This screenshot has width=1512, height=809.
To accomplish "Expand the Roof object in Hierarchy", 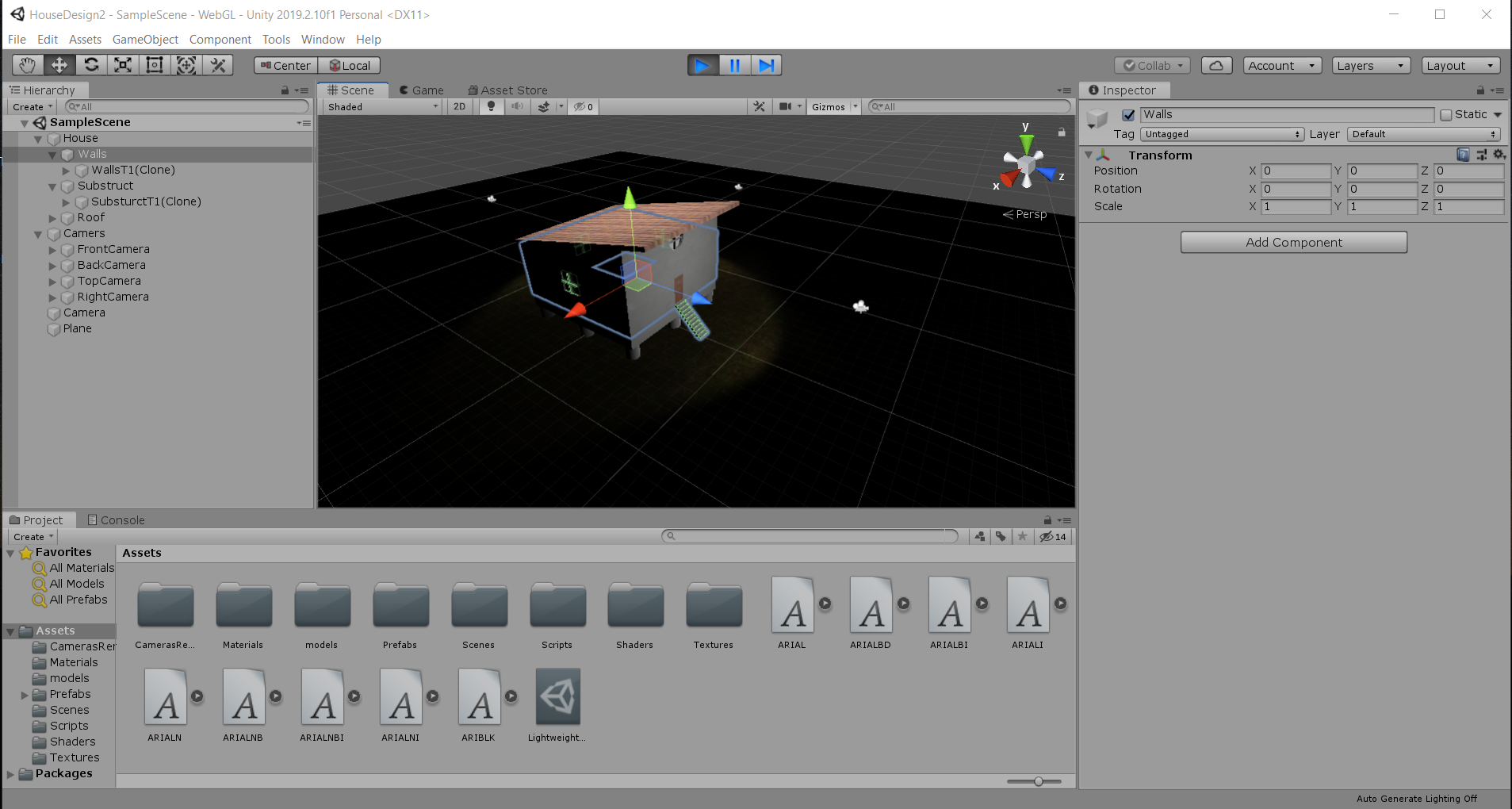I will point(52,218).
